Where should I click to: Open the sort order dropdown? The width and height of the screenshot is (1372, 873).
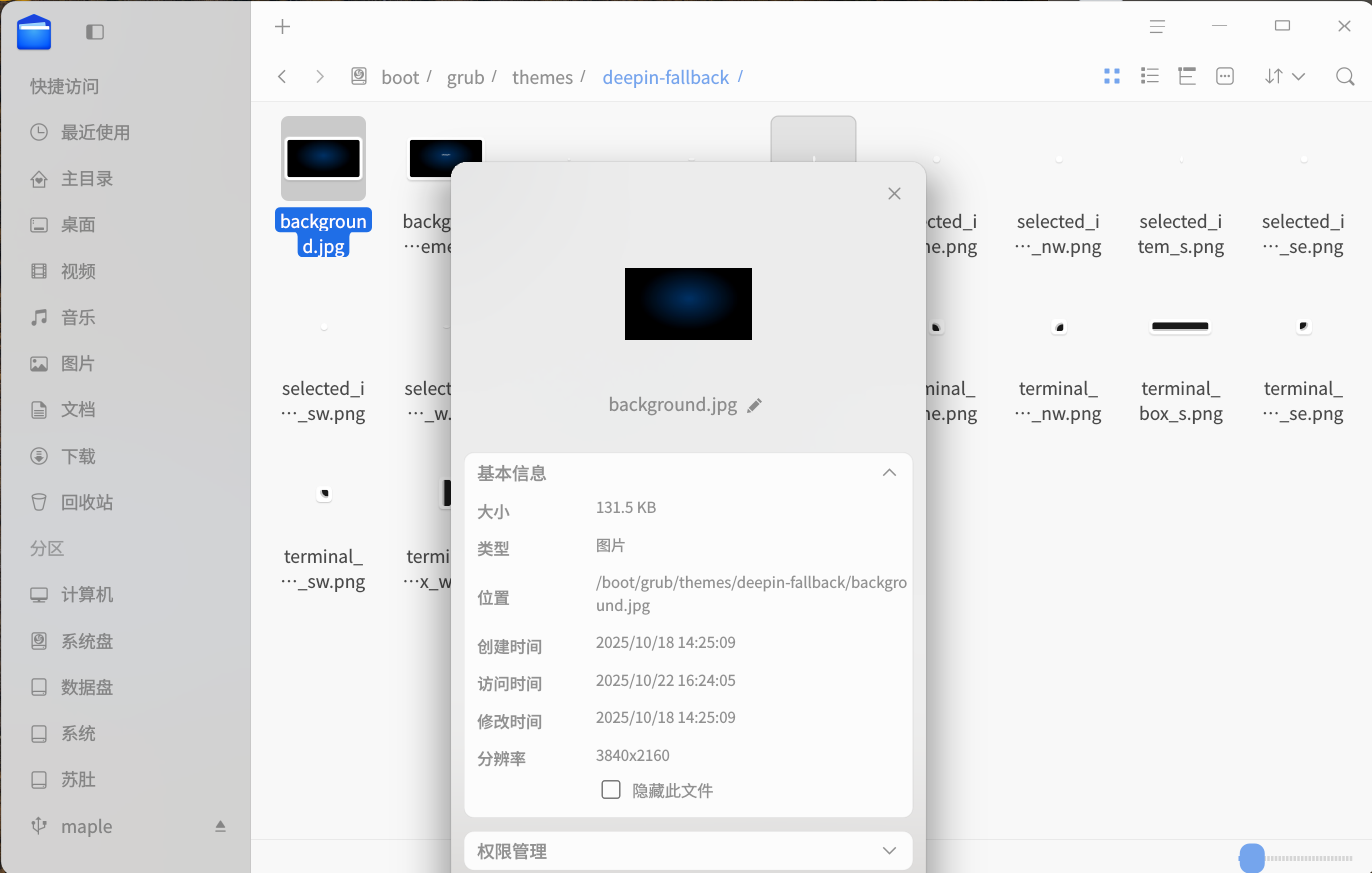(x=1285, y=76)
